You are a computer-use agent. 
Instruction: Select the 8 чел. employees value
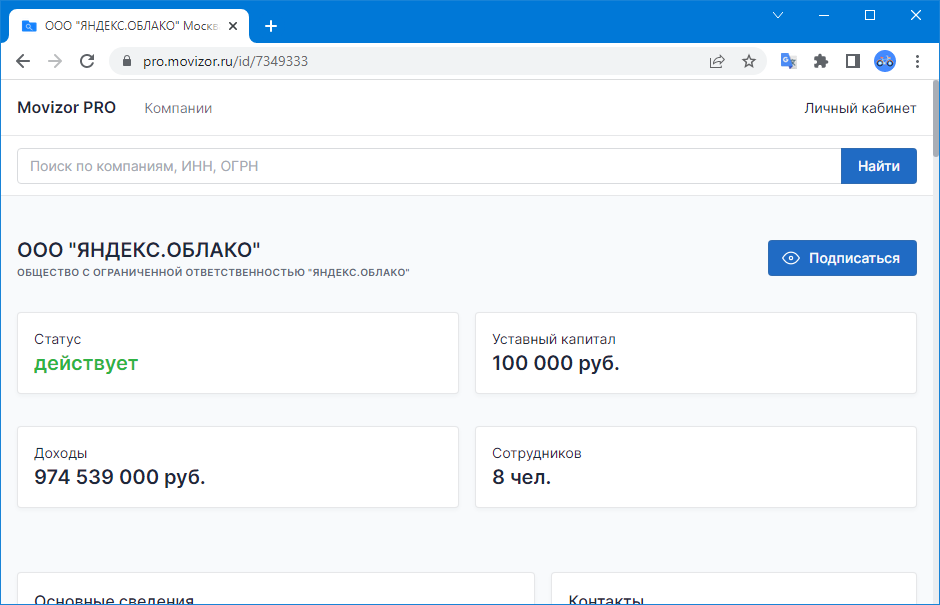(x=522, y=477)
